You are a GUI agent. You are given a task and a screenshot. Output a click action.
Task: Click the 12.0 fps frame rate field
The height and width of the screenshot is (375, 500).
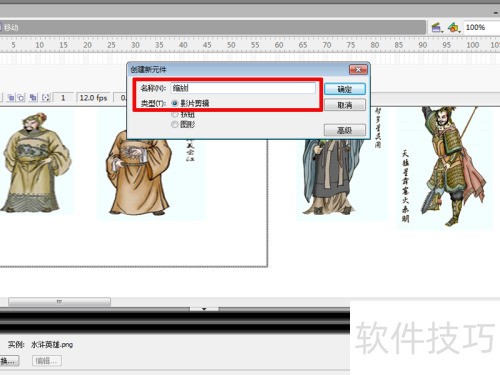point(93,98)
